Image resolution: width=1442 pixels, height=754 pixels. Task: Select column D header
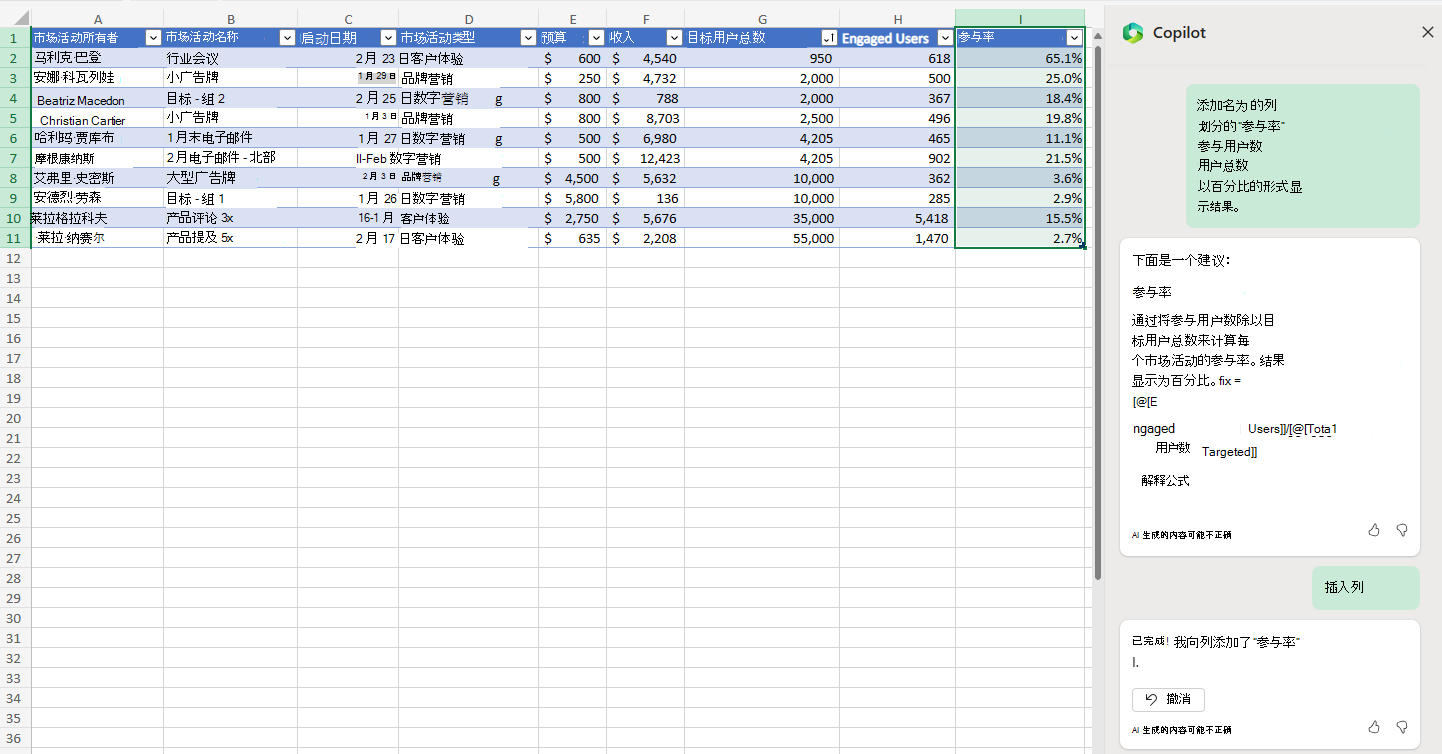(468, 19)
